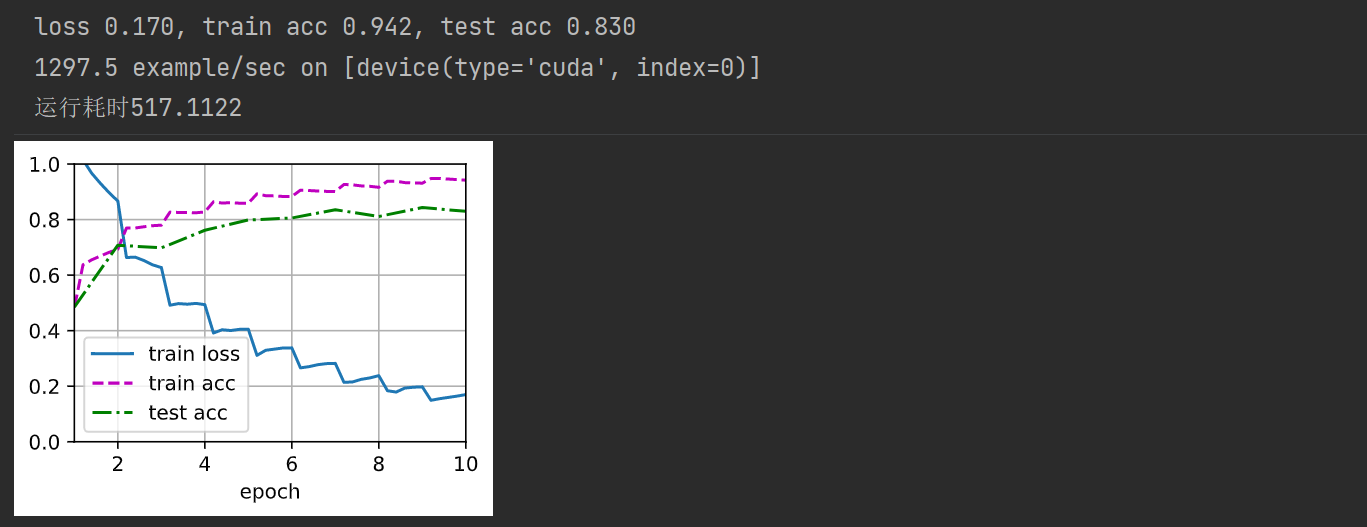Click the 'test acc 0.830' output text
Viewport: 1367px width, 527px height.
coord(538,27)
